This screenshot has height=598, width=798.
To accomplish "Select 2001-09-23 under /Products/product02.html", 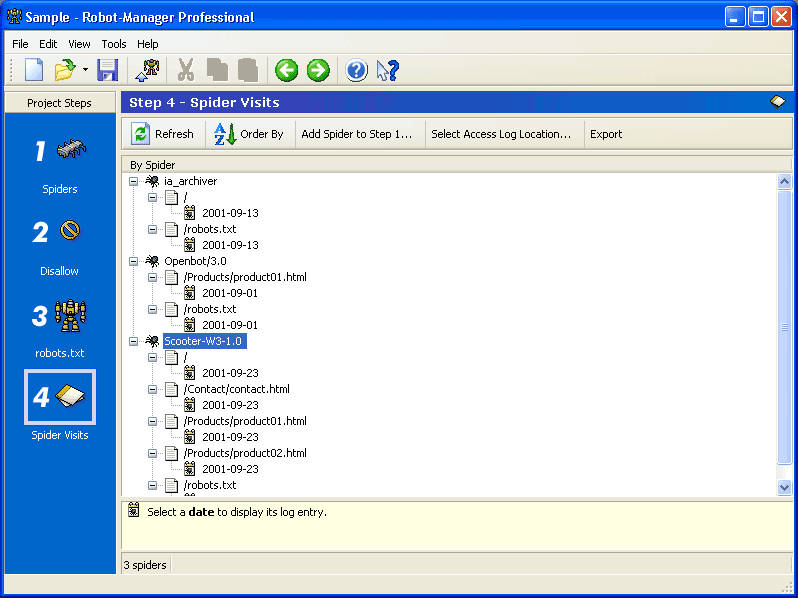I will [230, 469].
